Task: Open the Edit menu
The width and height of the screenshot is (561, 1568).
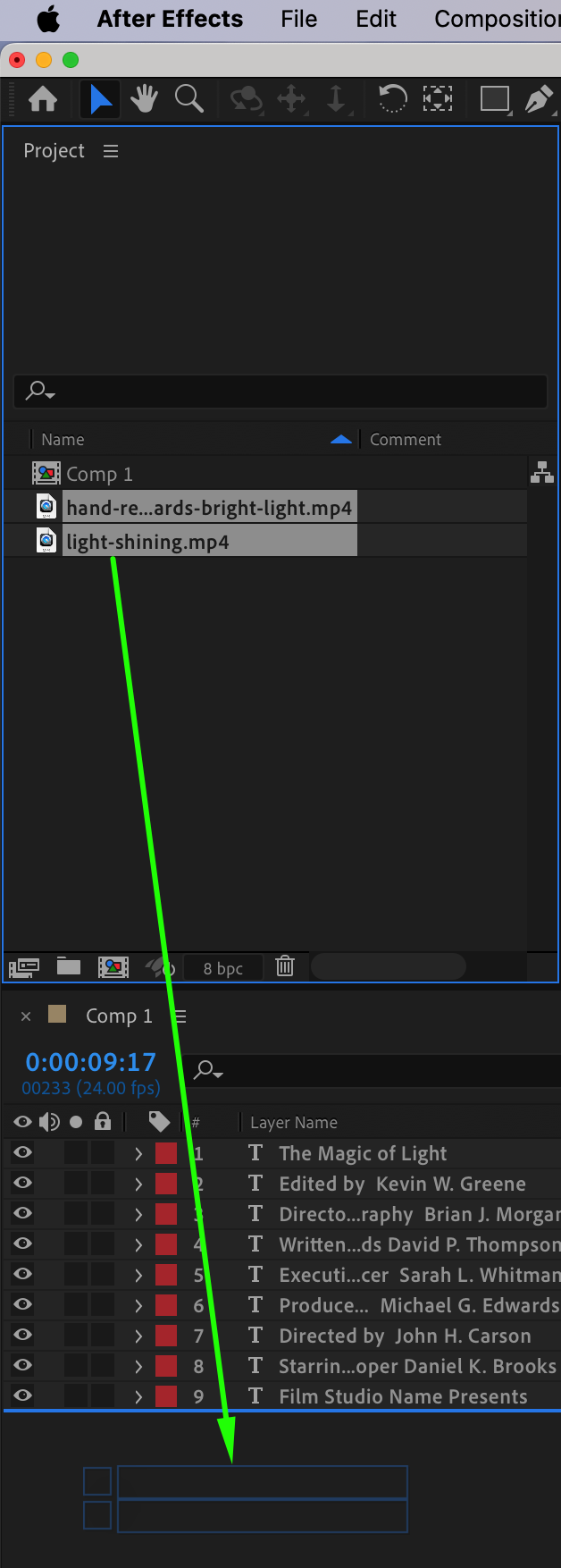Action: click(x=376, y=19)
